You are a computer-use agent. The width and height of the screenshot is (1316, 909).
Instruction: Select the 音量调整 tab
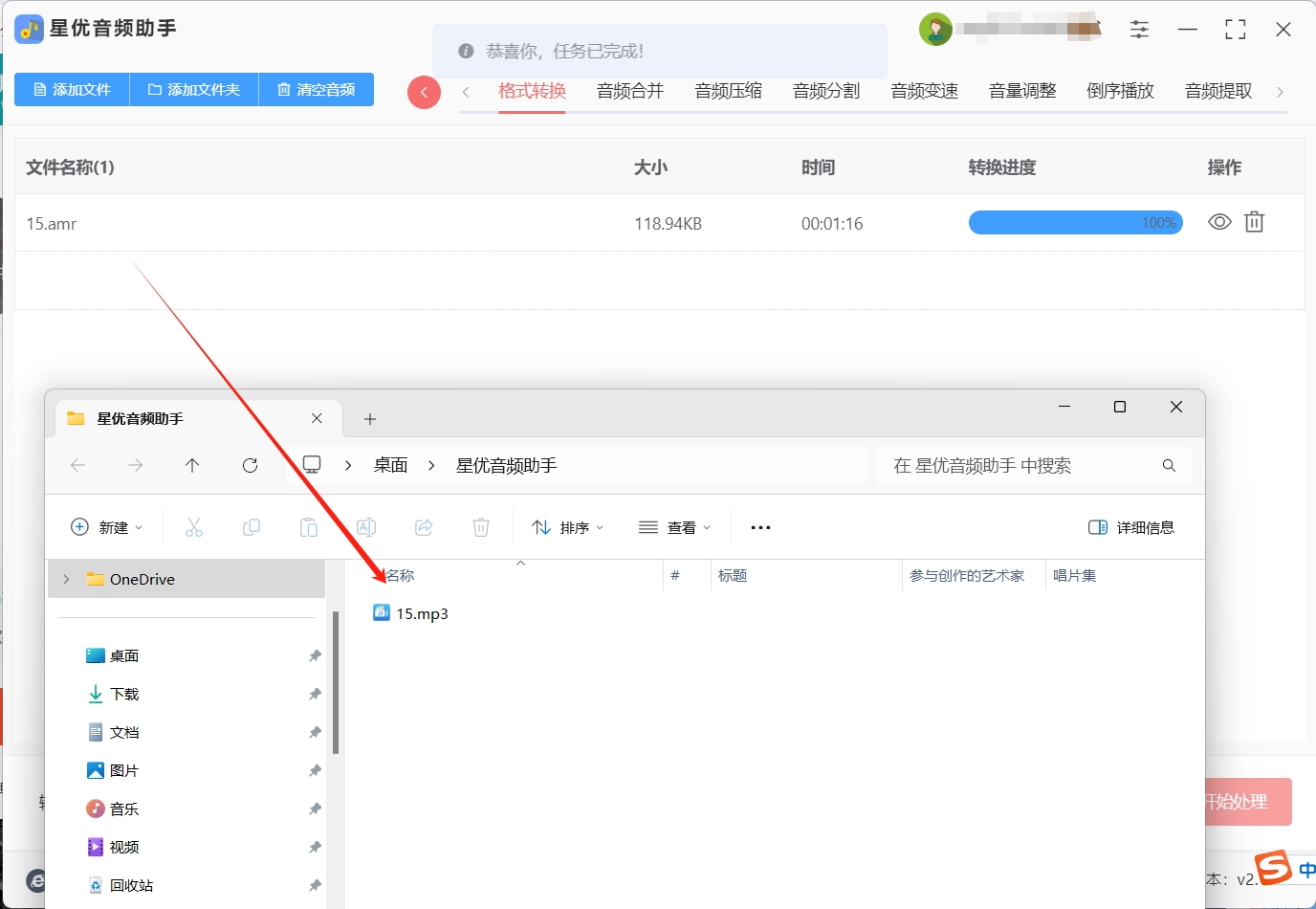tap(1022, 91)
